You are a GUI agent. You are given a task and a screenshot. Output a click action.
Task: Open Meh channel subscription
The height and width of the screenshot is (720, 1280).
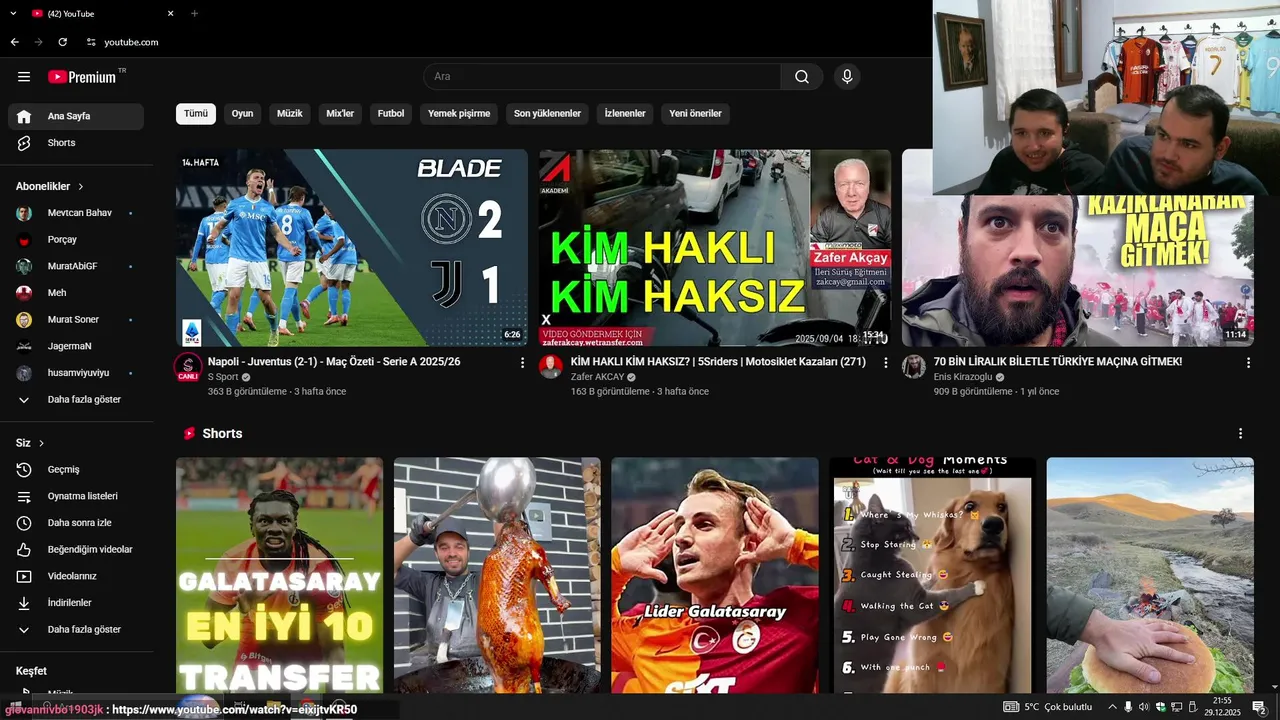point(76,293)
